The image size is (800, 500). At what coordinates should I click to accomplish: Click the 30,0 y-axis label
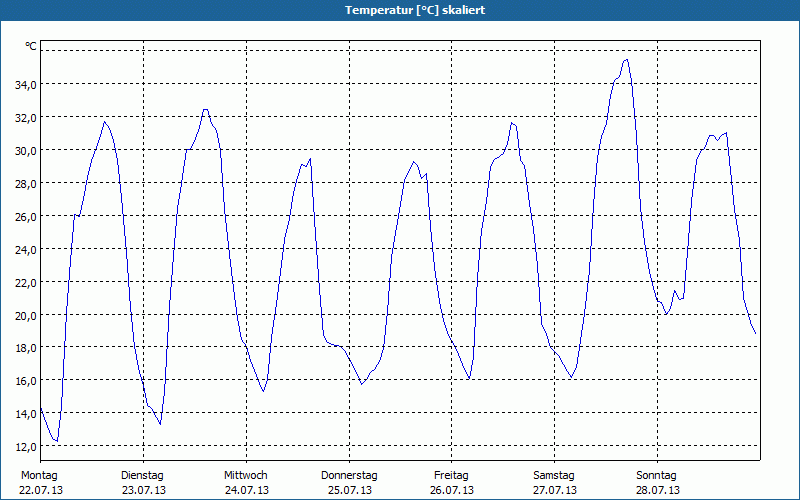[x=26, y=151]
